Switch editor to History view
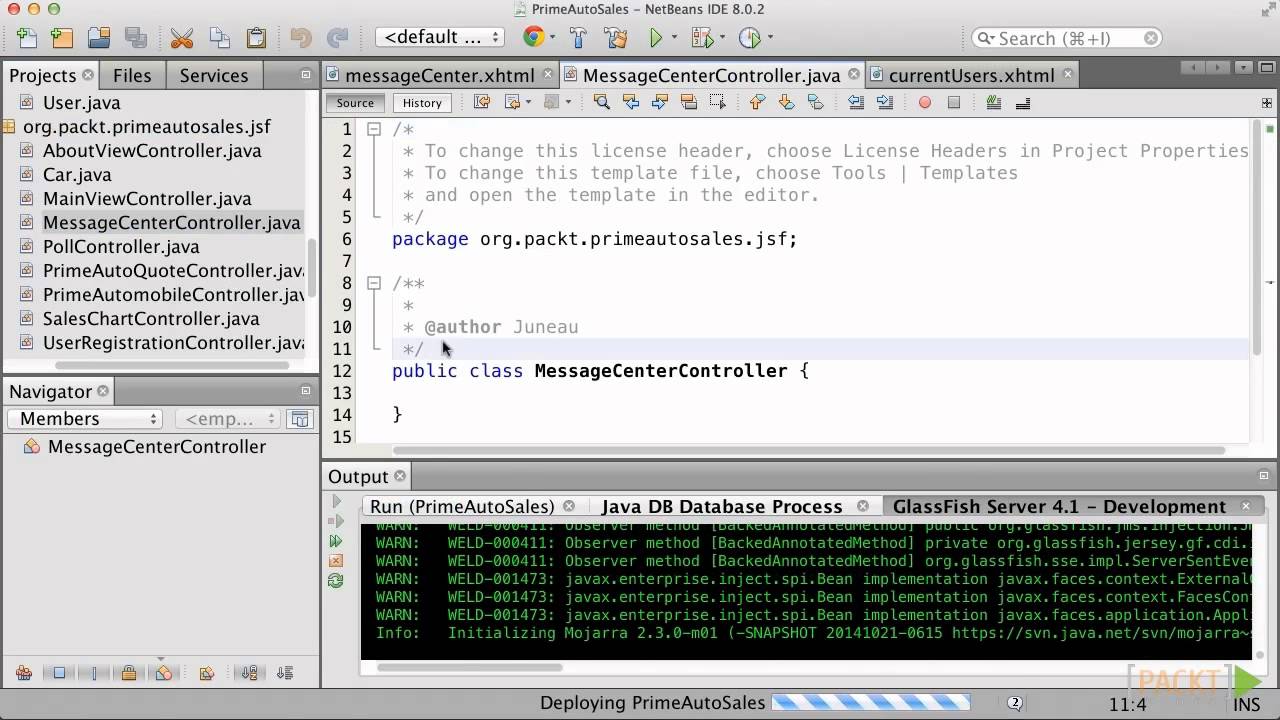This screenshot has height=720, width=1280. 422,103
